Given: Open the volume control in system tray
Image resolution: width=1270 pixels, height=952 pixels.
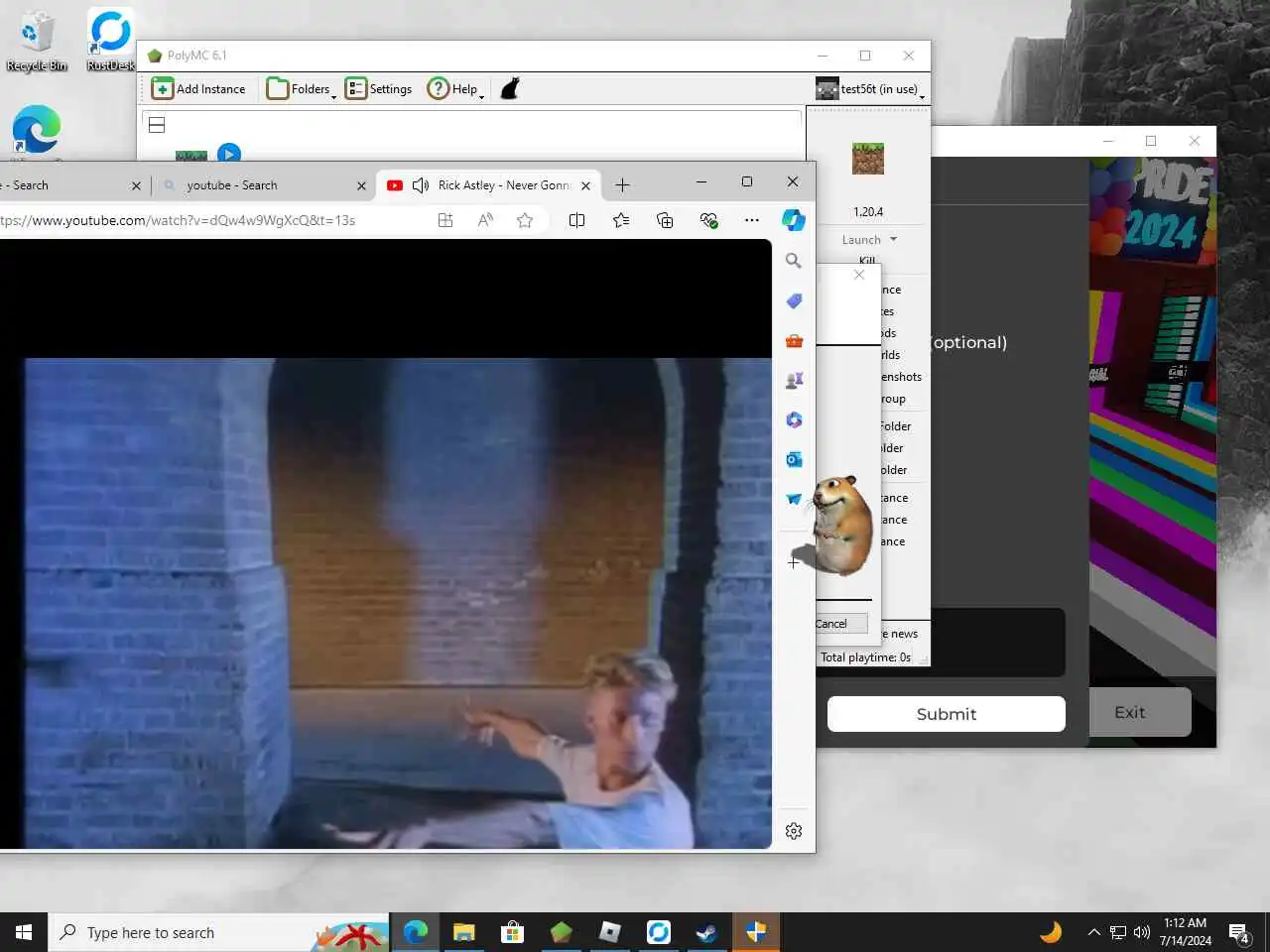Looking at the screenshot, I should pyautogui.click(x=1142, y=932).
